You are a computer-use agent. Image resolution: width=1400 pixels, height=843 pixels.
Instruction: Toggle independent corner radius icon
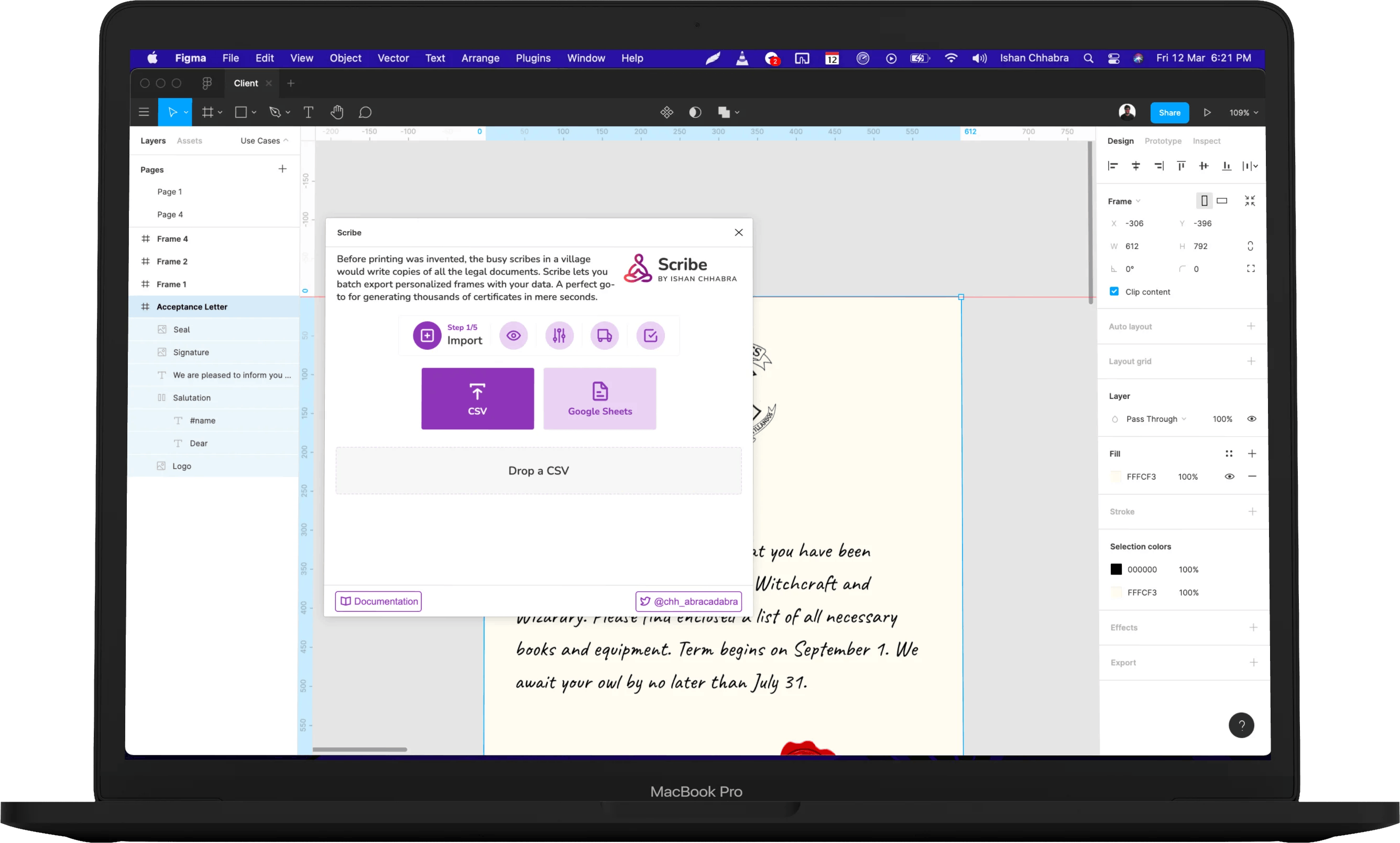coord(1251,269)
